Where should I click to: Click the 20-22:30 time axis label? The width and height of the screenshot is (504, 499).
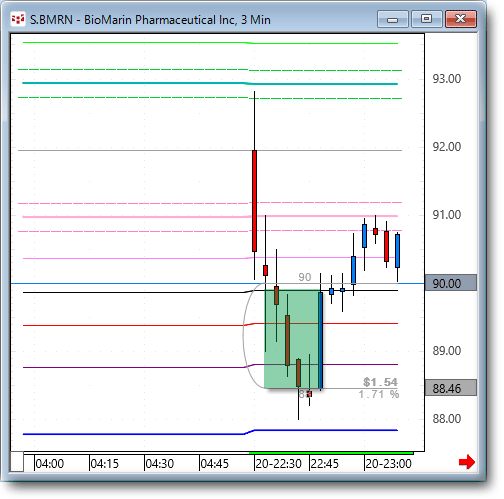[278, 464]
